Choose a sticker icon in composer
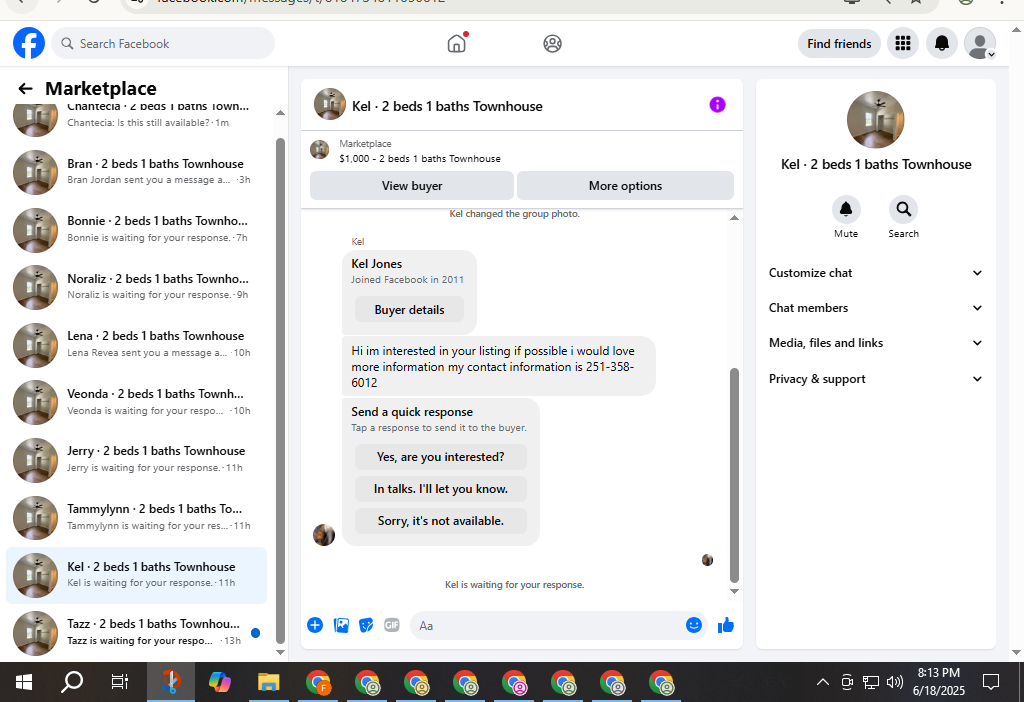1024x702 pixels. point(366,625)
